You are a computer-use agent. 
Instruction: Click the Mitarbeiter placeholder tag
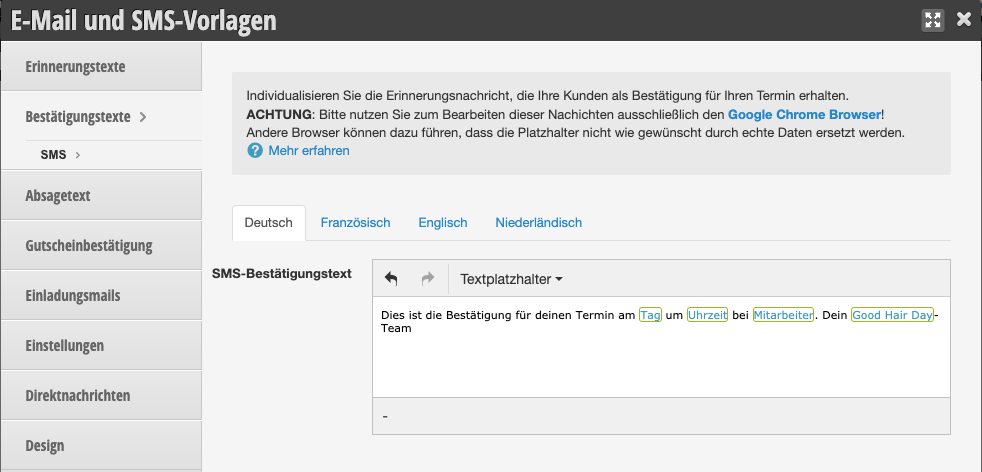(x=783, y=315)
